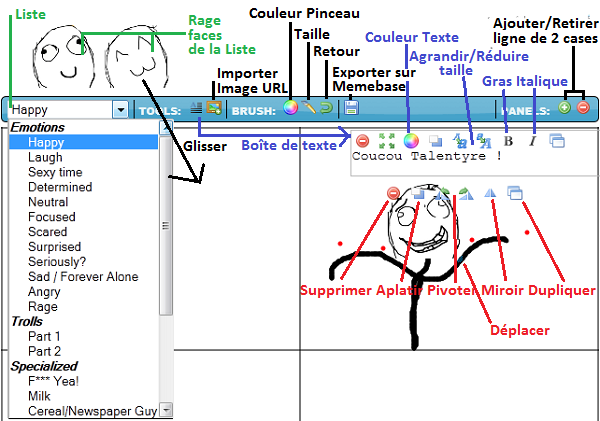The image size is (600, 421).
Task: Choose Forever Alone from the list
Action: pos(83,277)
